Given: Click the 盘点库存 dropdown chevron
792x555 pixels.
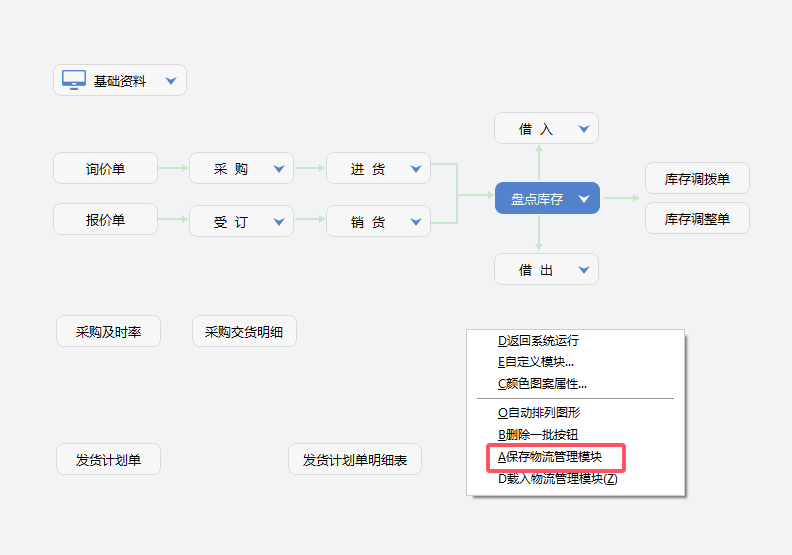Looking at the screenshot, I should [585, 199].
